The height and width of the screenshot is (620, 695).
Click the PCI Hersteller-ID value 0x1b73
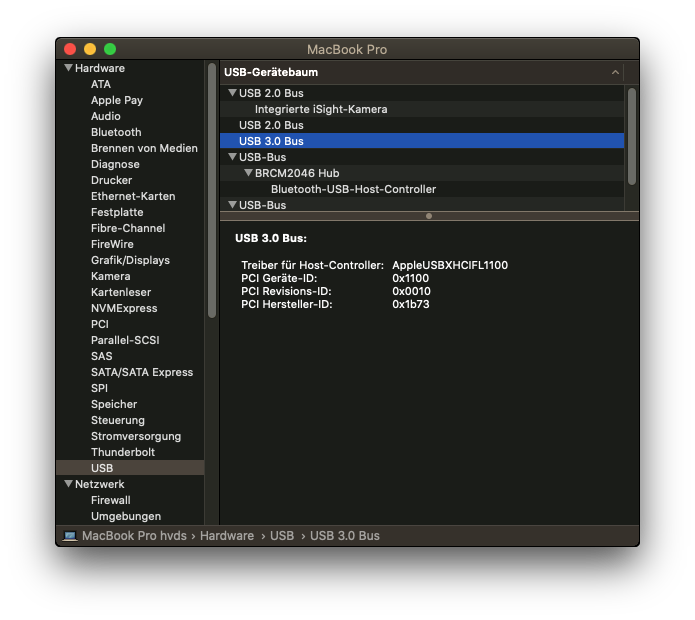411,304
